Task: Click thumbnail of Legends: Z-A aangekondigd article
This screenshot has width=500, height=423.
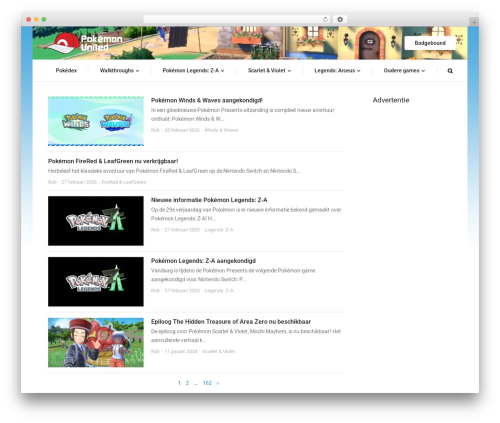Action: tap(96, 282)
